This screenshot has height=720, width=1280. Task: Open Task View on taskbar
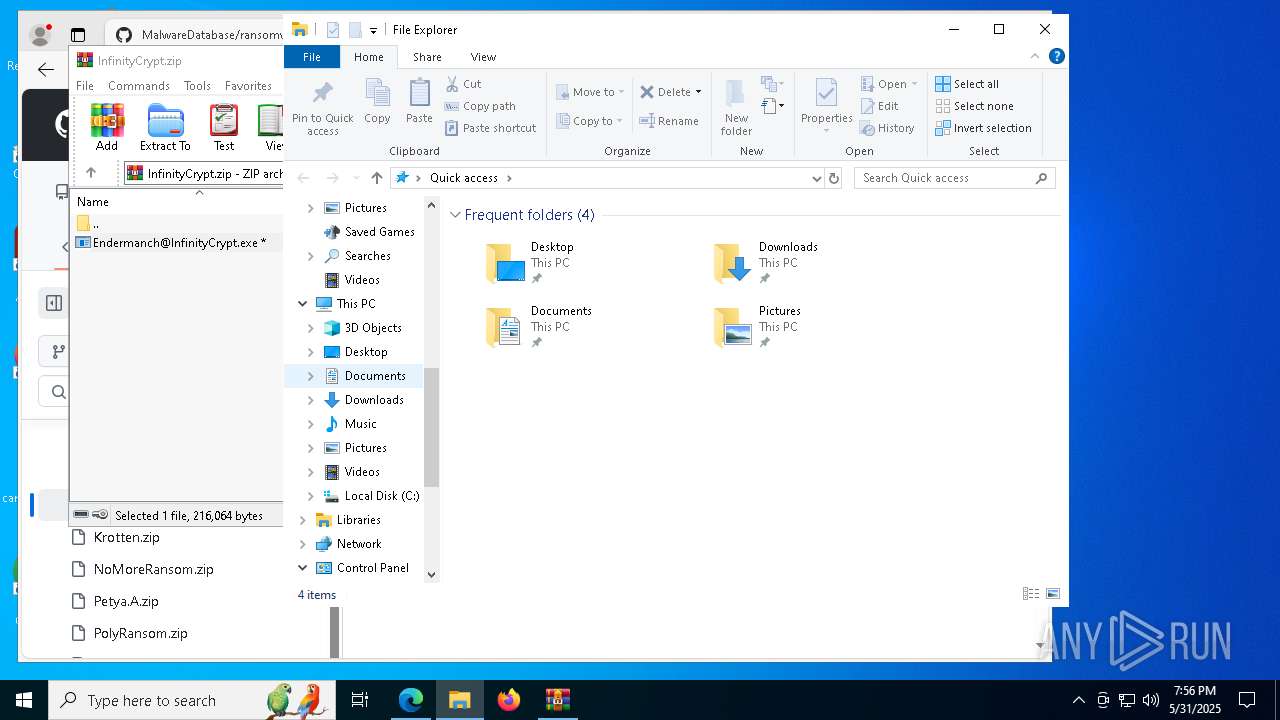point(360,700)
